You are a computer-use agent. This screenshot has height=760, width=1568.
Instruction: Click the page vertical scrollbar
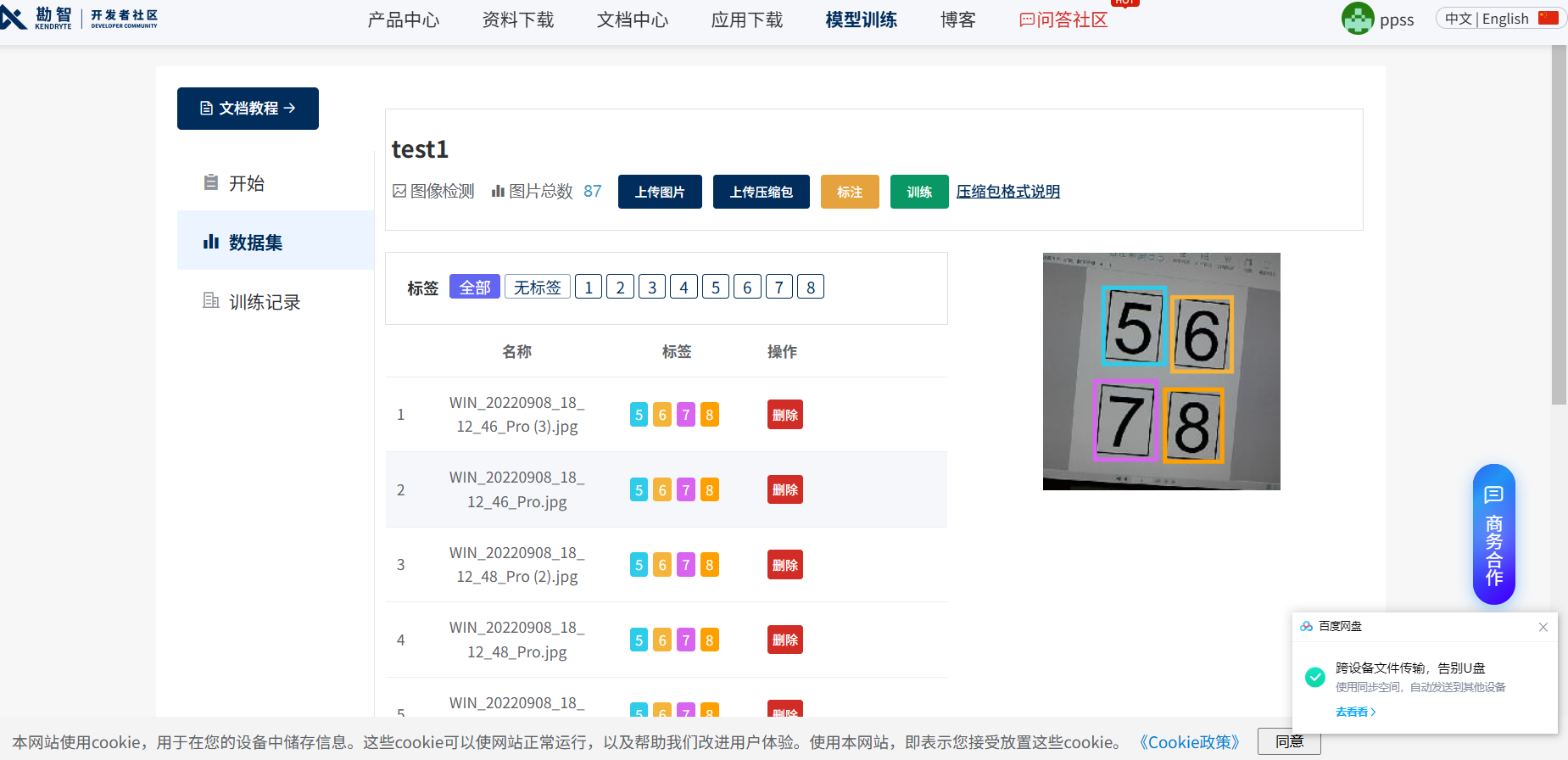coord(1559,226)
